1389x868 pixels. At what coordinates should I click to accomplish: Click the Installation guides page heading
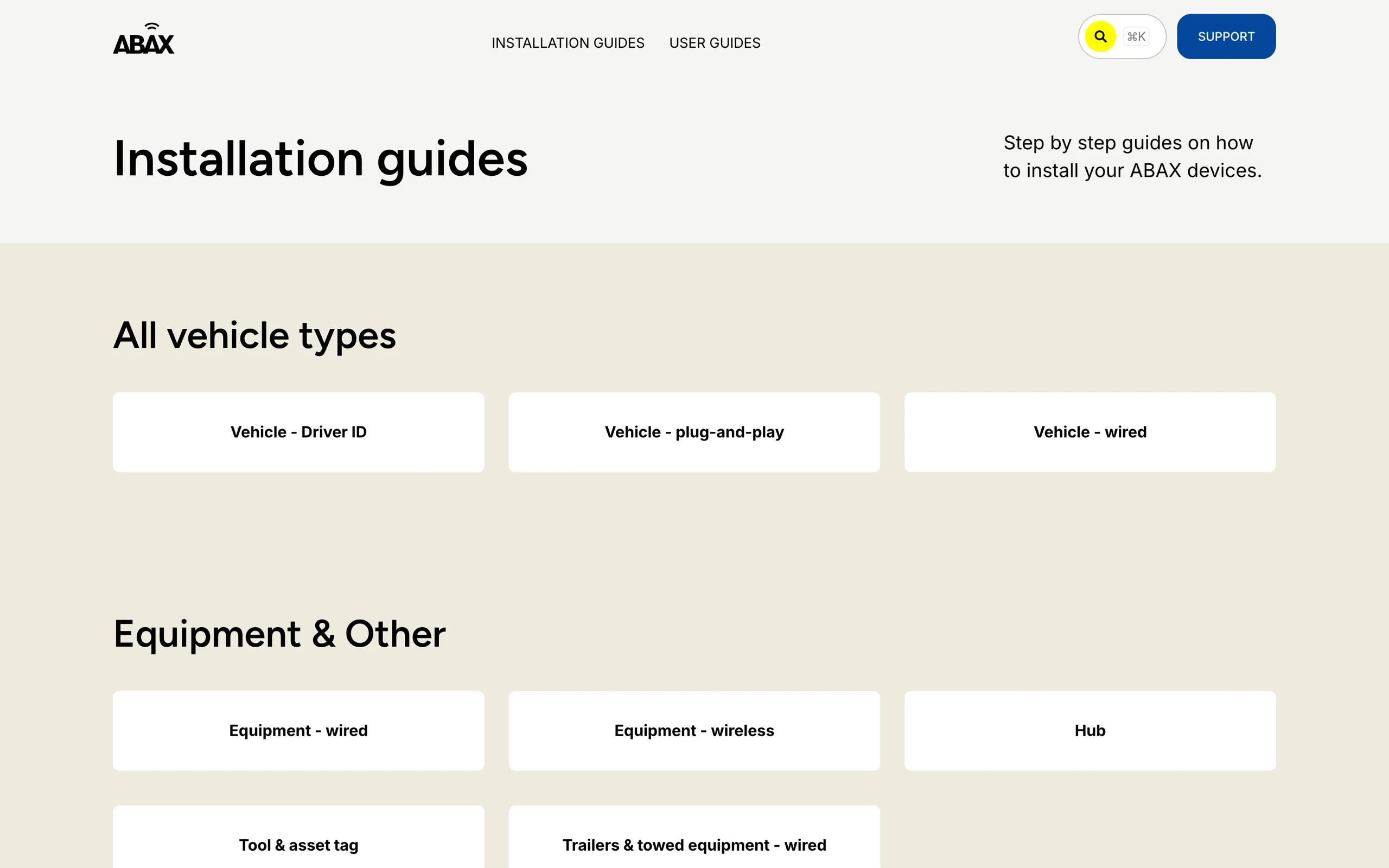coord(320,159)
